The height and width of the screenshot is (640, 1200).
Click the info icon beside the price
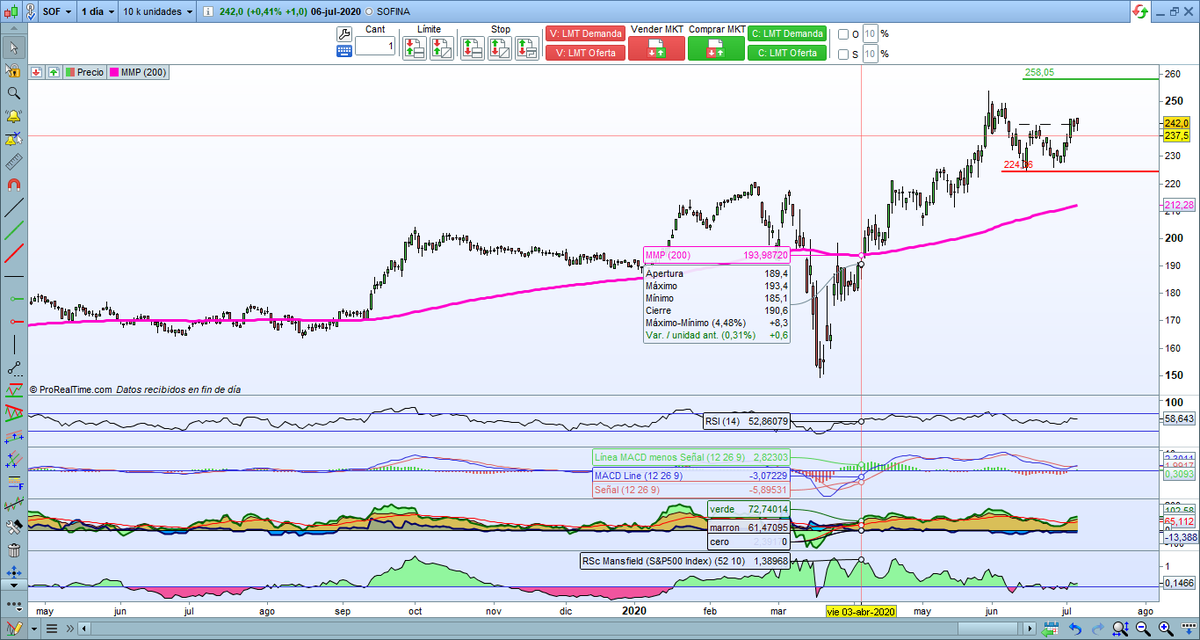coord(207,13)
